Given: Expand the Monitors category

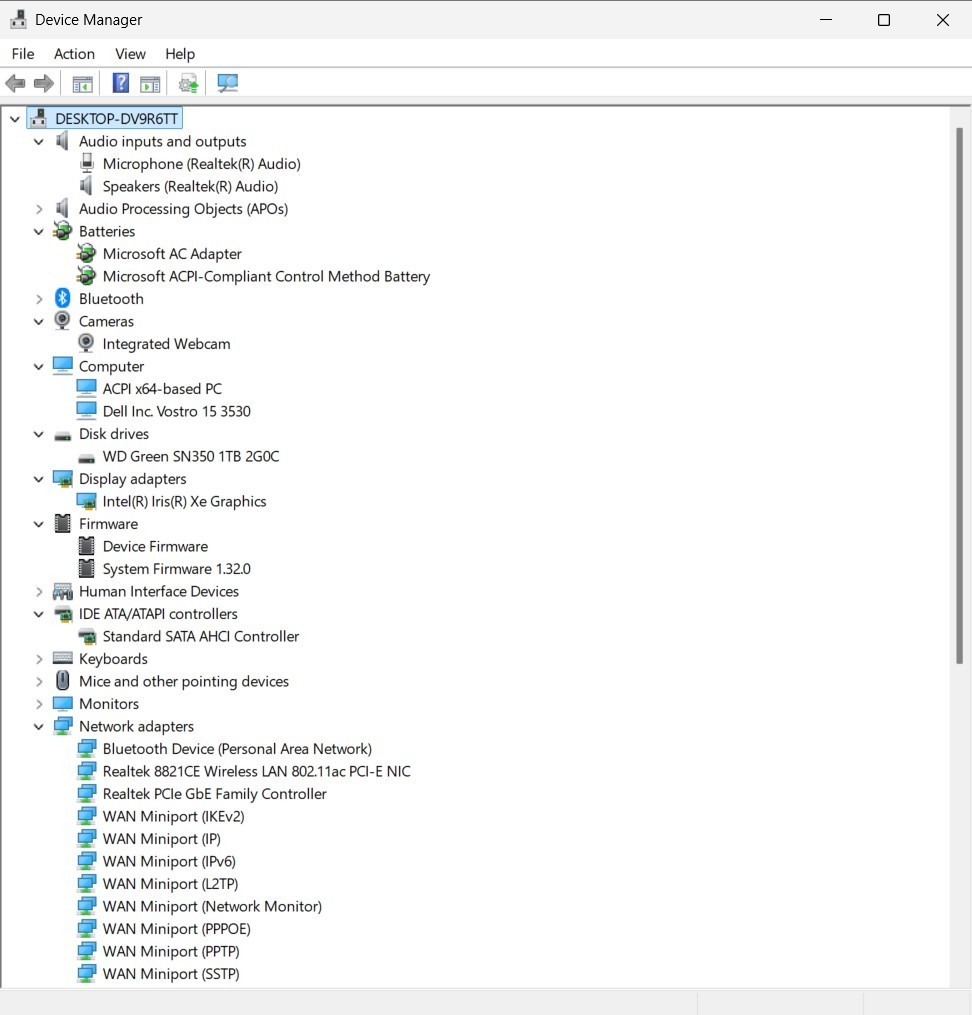Looking at the screenshot, I should pos(39,704).
